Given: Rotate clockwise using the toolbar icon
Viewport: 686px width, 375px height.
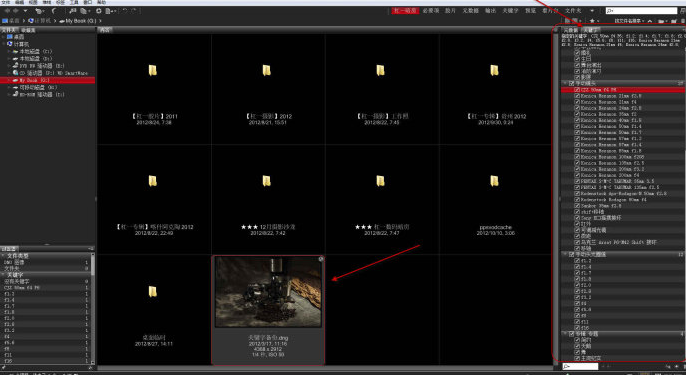Looking at the screenshot, I should 133,11.
